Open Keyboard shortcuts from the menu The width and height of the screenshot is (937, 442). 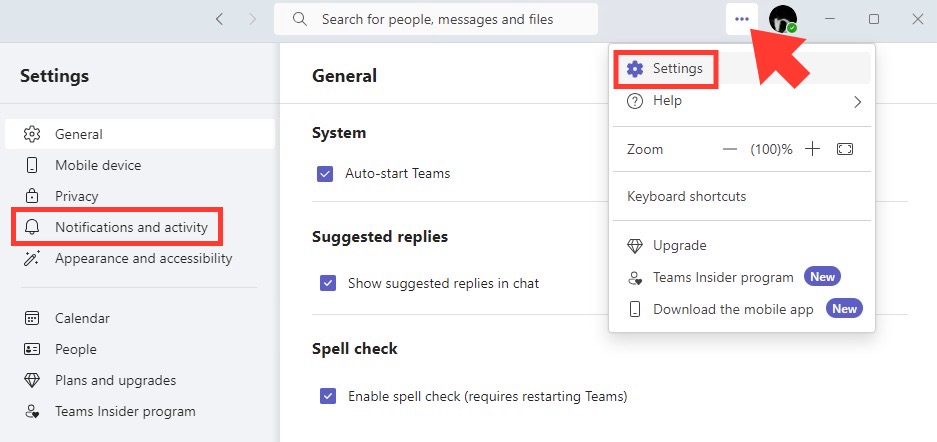pos(742,197)
